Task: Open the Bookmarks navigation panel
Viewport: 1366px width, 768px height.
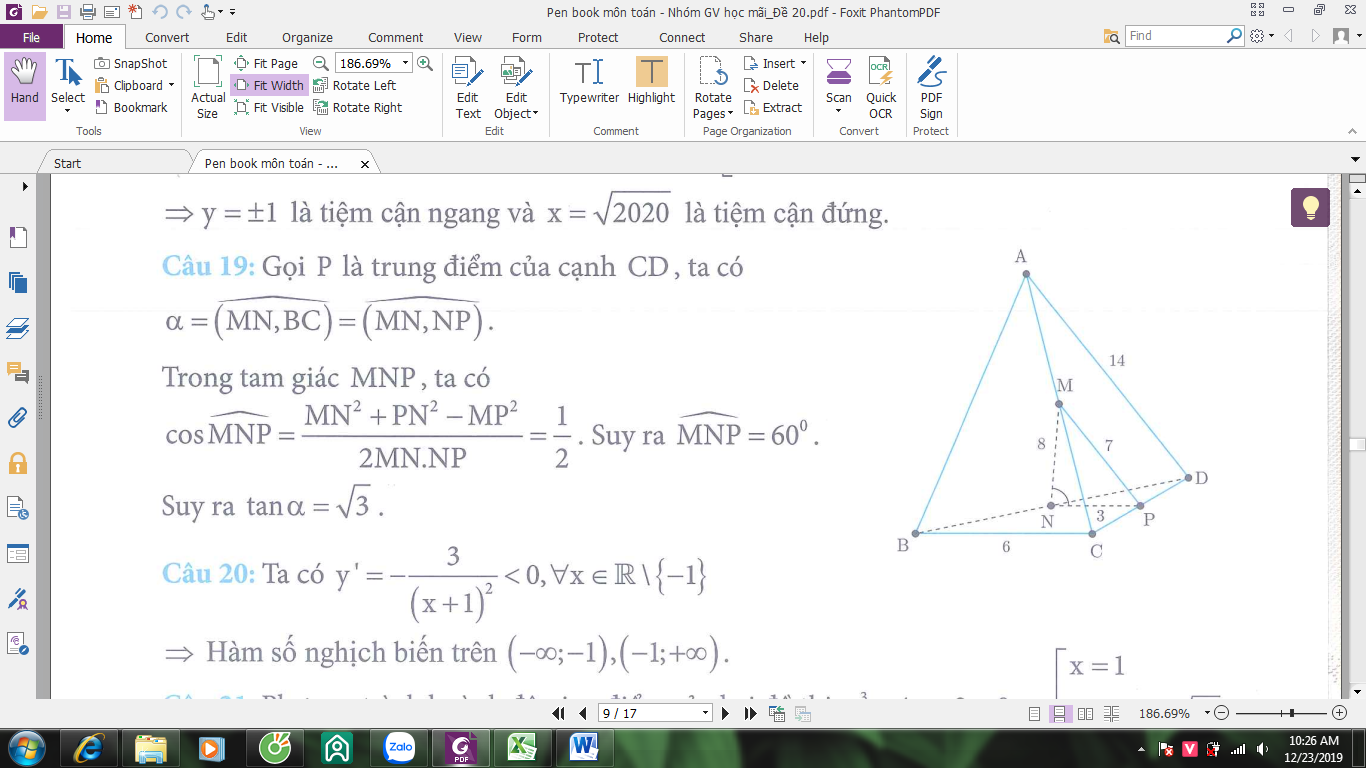Action: (18, 237)
